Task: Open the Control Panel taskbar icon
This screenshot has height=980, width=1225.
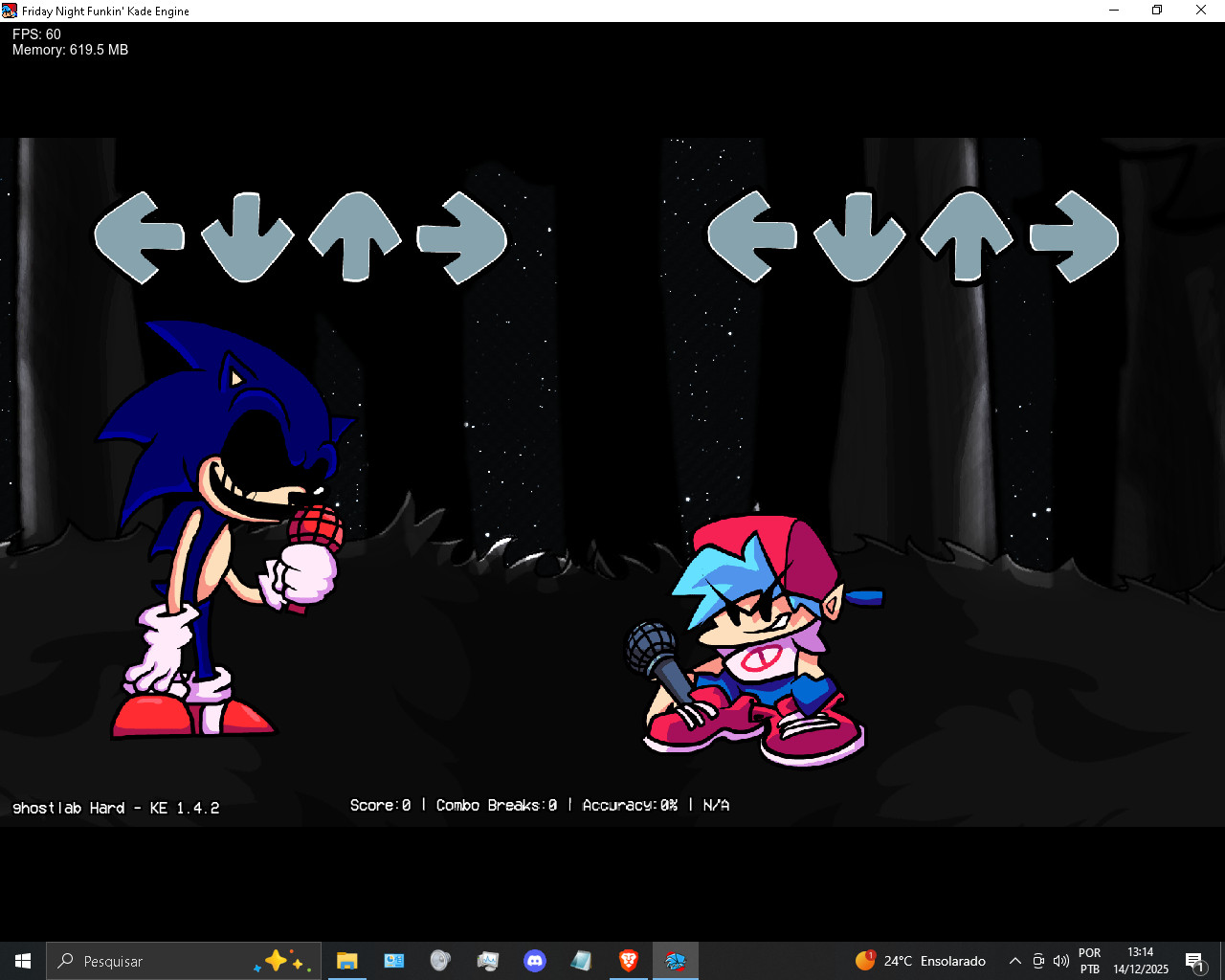Action: [x=393, y=961]
